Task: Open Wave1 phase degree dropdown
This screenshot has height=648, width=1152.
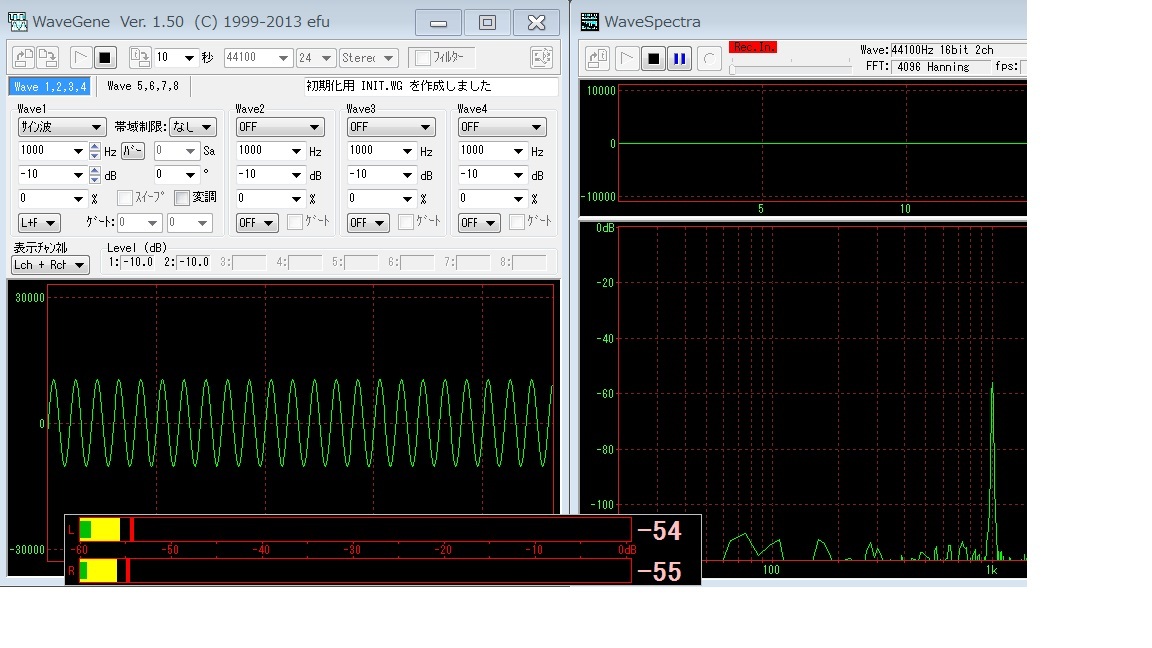Action: 176,175
